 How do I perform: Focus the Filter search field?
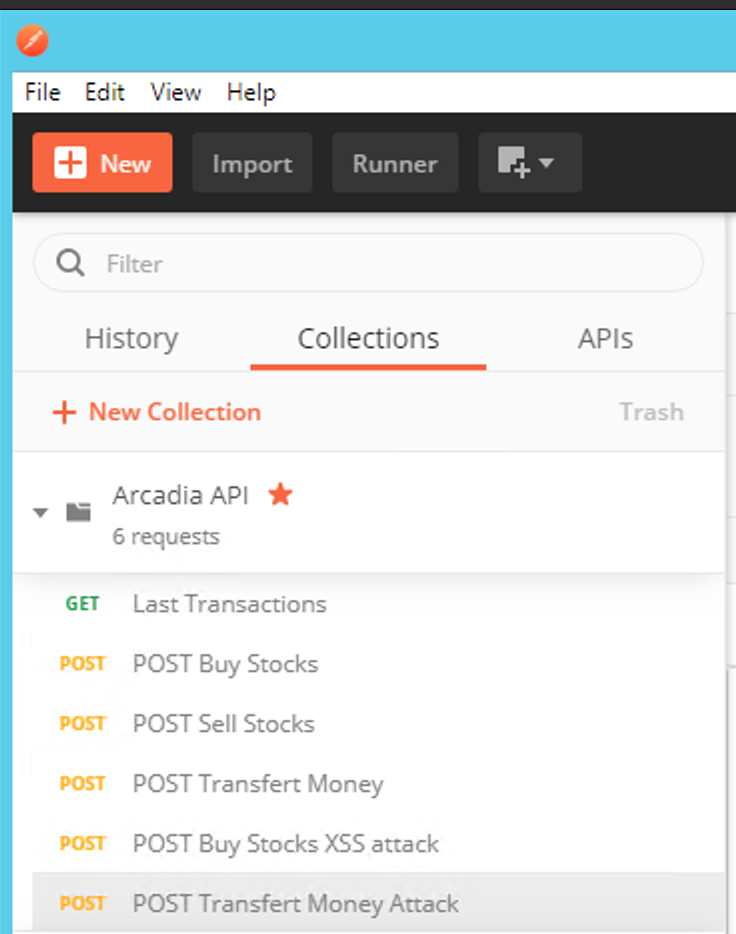[369, 263]
